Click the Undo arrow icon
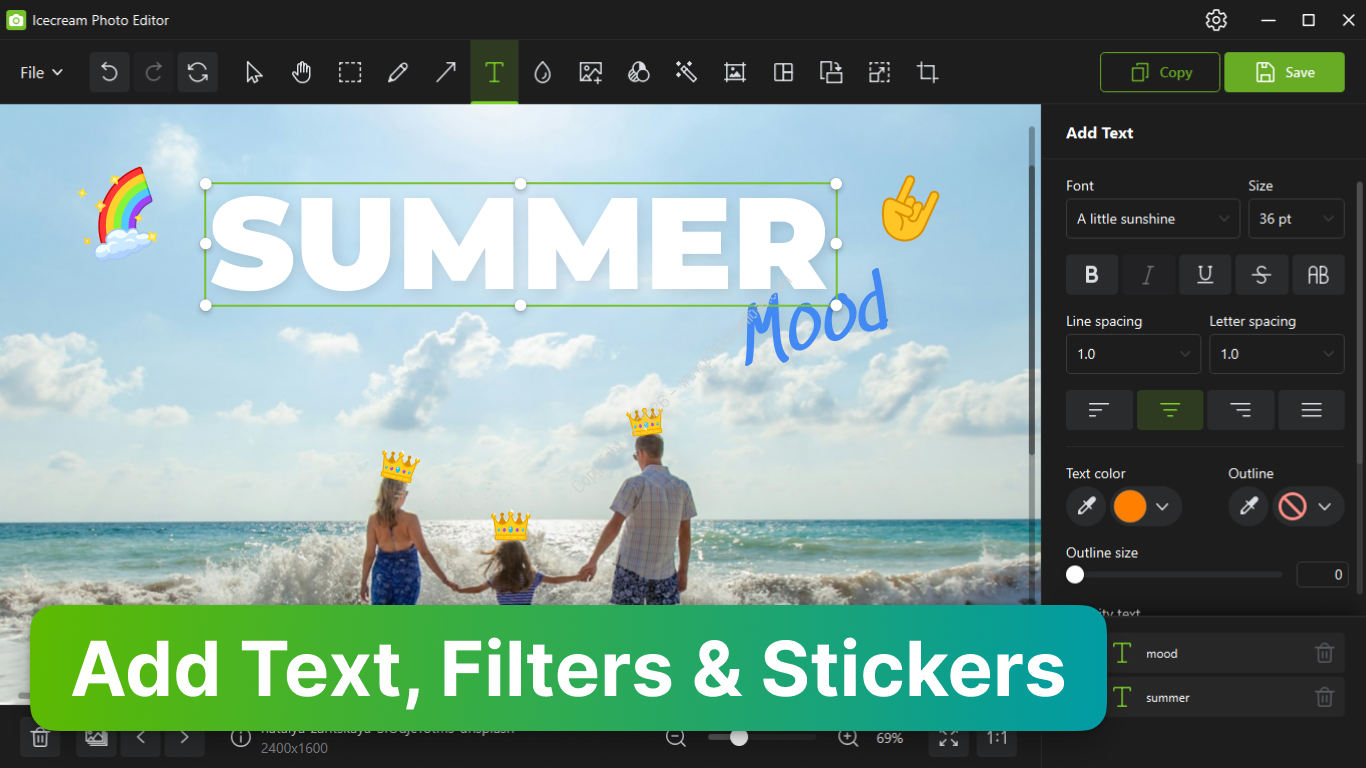The width and height of the screenshot is (1366, 768). pos(109,72)
